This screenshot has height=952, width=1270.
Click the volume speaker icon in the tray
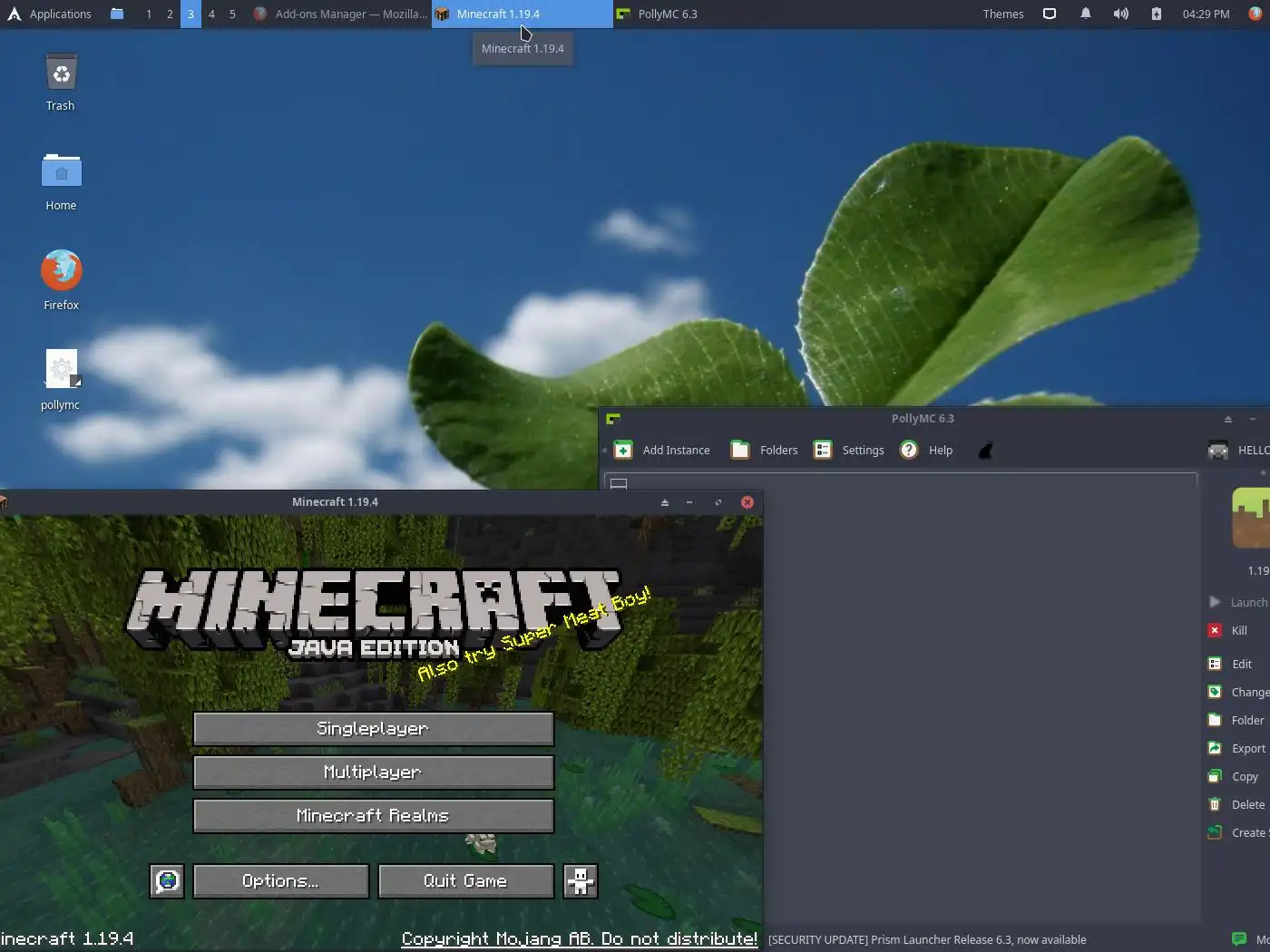tap(1121, 14)
